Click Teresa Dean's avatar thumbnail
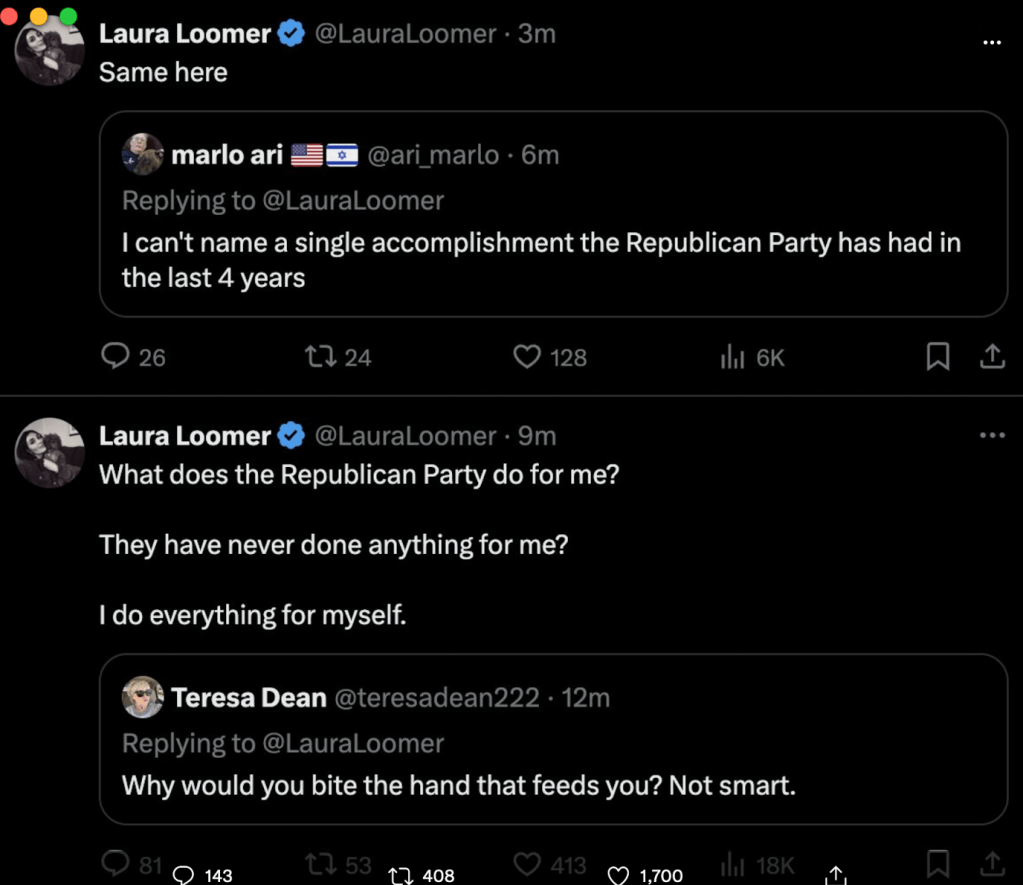 click(x=143, y=697)
